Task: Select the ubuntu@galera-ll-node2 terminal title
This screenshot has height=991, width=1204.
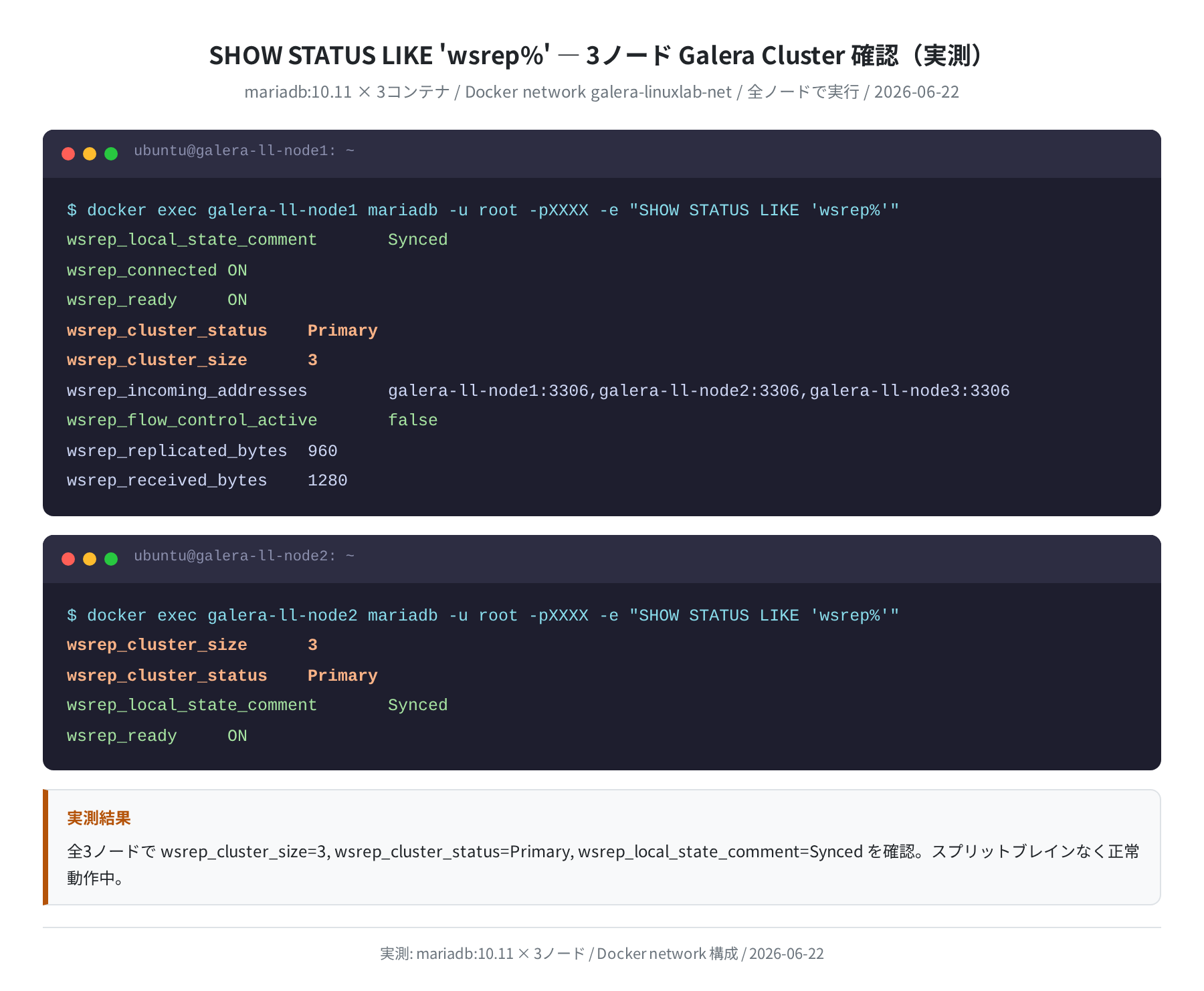Action: [244, 556]
